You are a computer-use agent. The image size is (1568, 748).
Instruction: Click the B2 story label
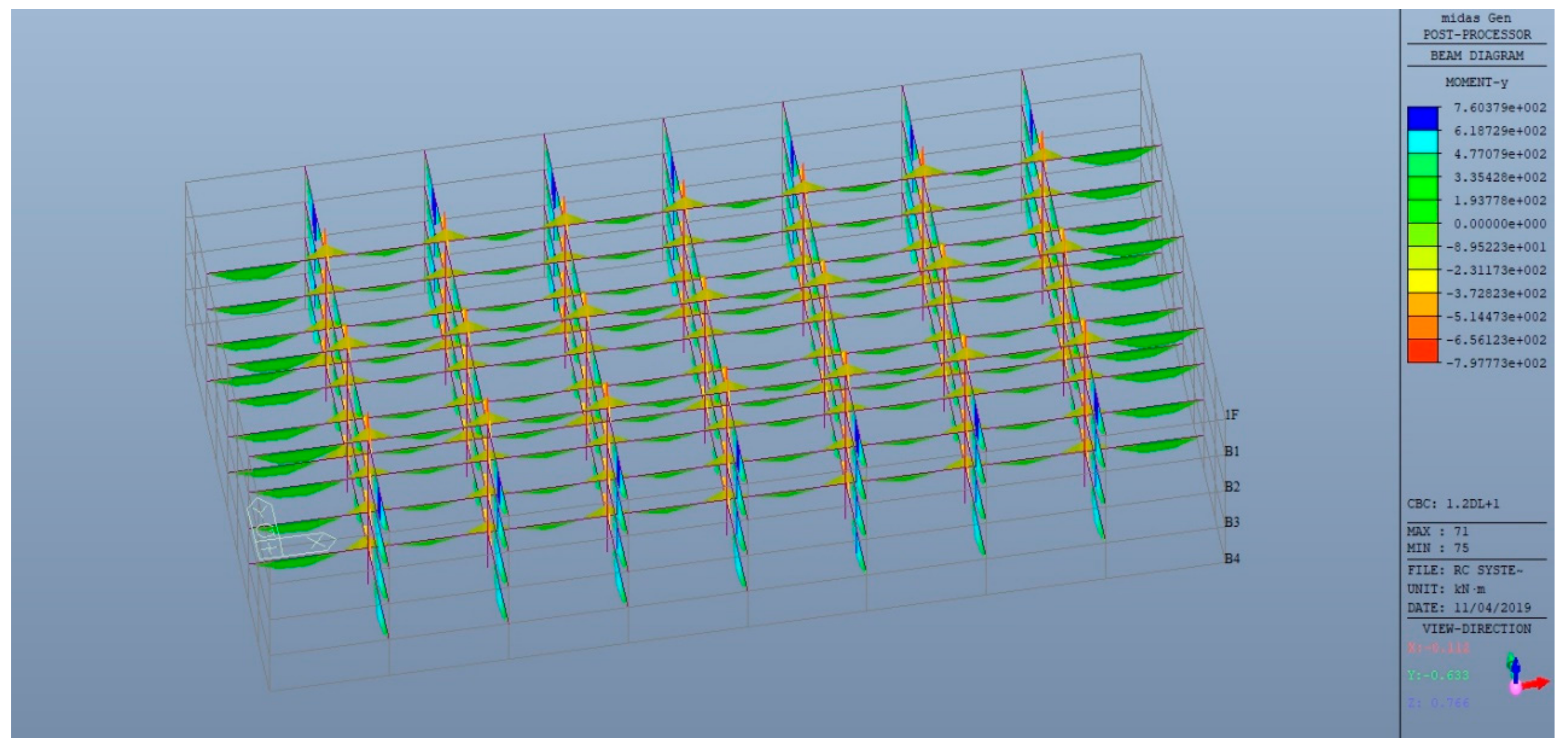1232,486
